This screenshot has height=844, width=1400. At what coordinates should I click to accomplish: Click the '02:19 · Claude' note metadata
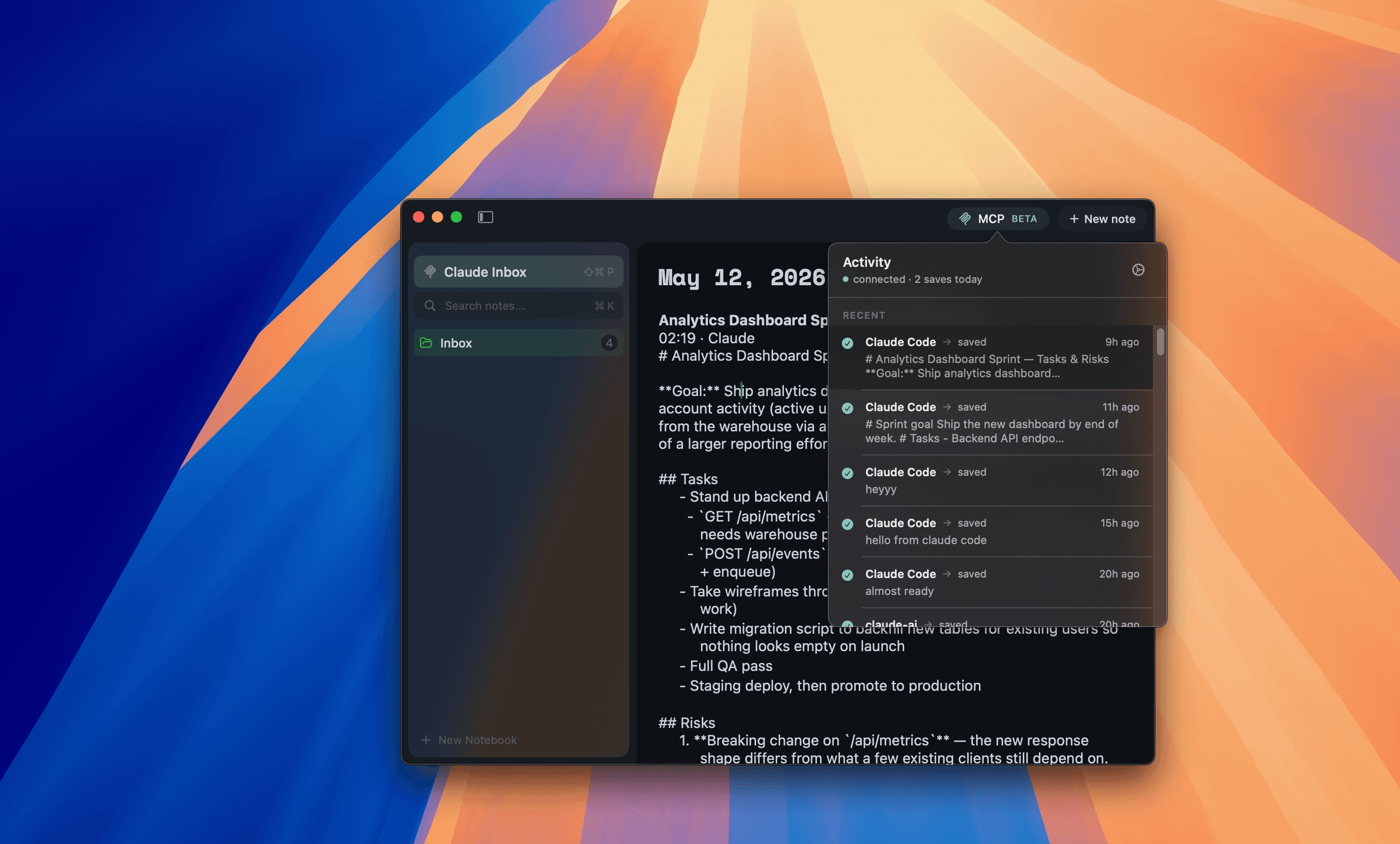pyautogui.click(x=706, y=338)
